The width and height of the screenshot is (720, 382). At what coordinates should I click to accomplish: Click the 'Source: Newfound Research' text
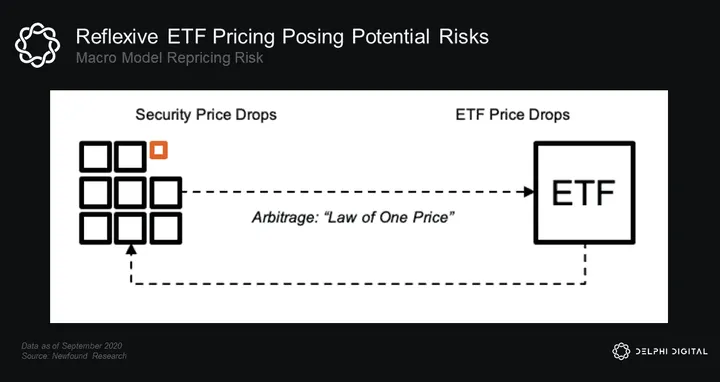coord(74,356)
